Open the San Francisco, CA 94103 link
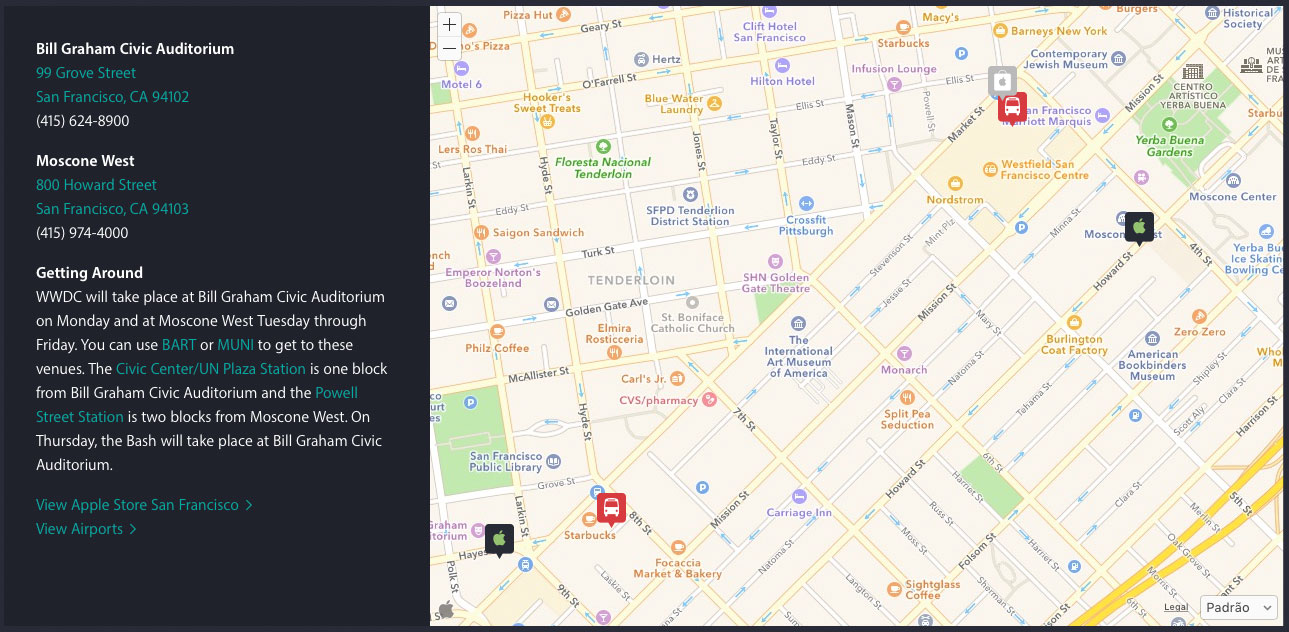 coord(112,209)
